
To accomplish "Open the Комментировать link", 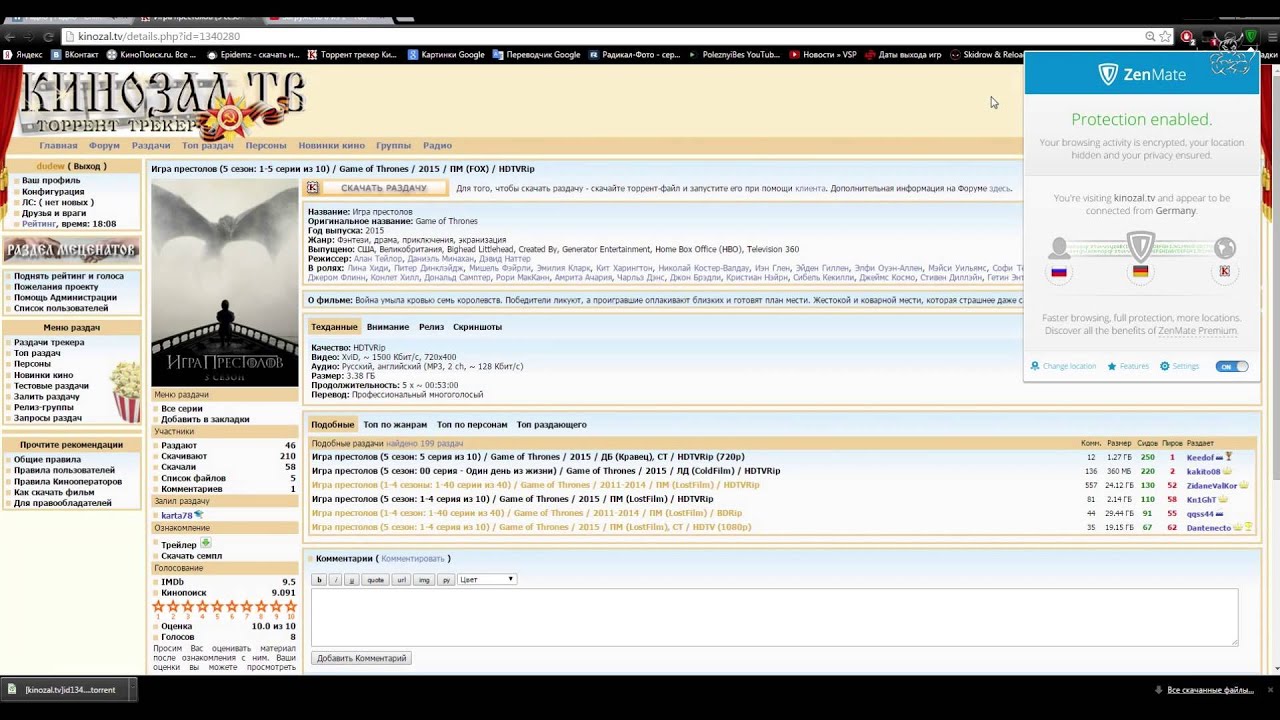I will [x=412, y=559].
